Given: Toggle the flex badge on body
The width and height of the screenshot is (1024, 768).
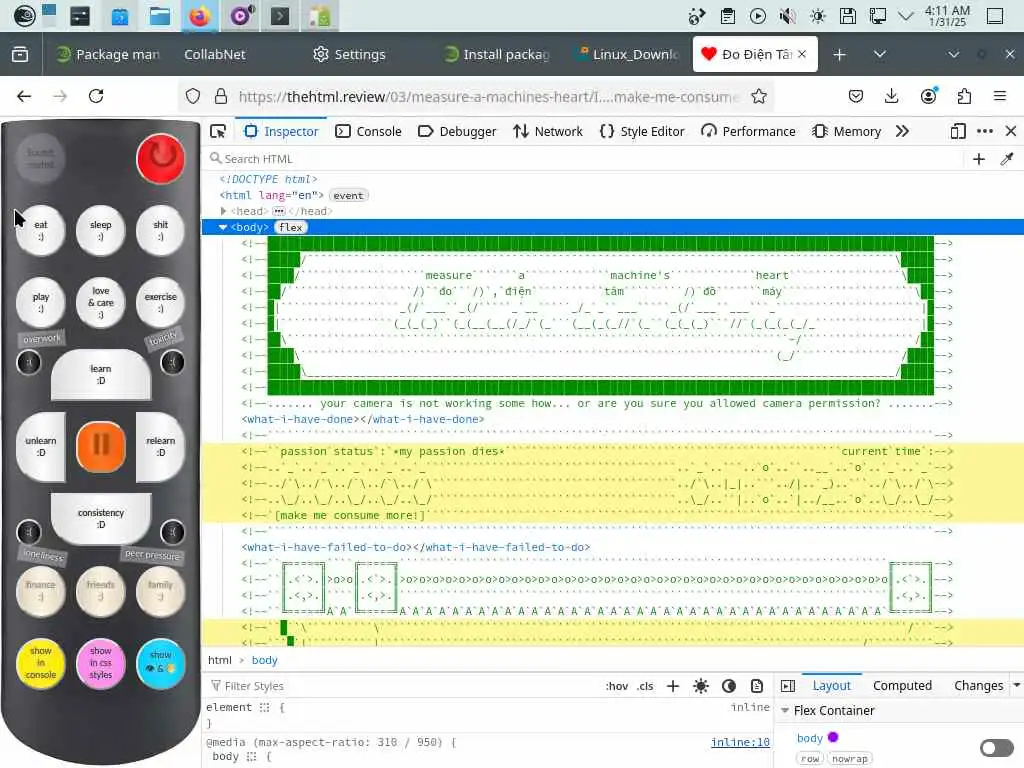Looking at the screenshot, I should point(291,227).
